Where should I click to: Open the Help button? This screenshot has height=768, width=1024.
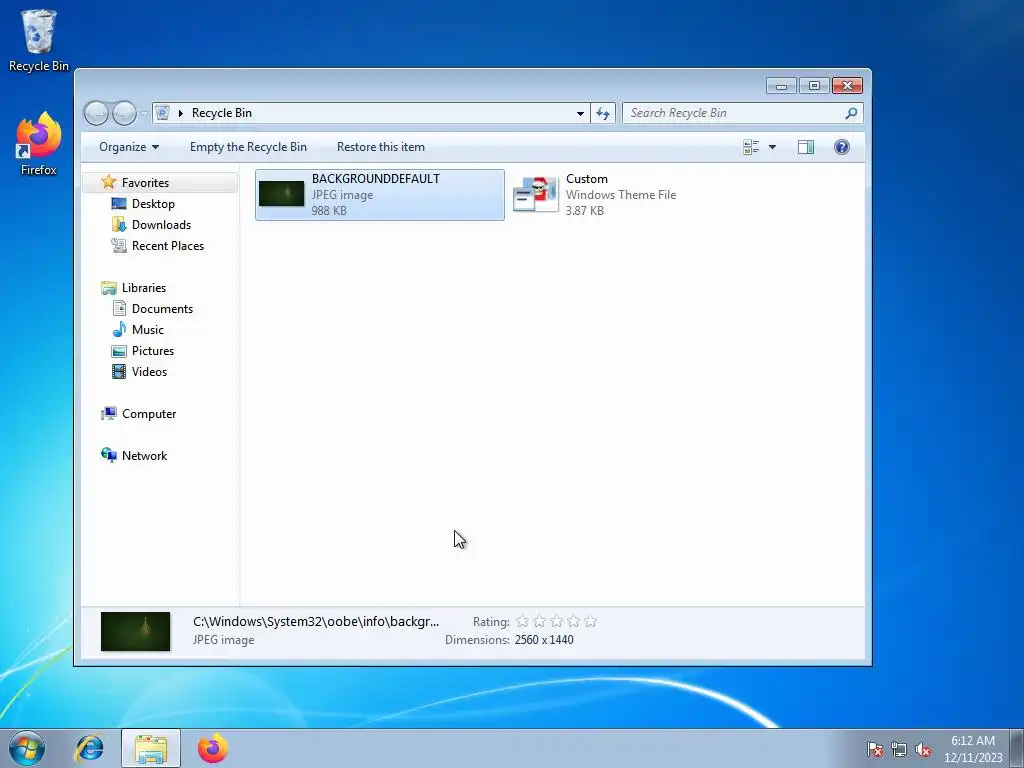842,147
